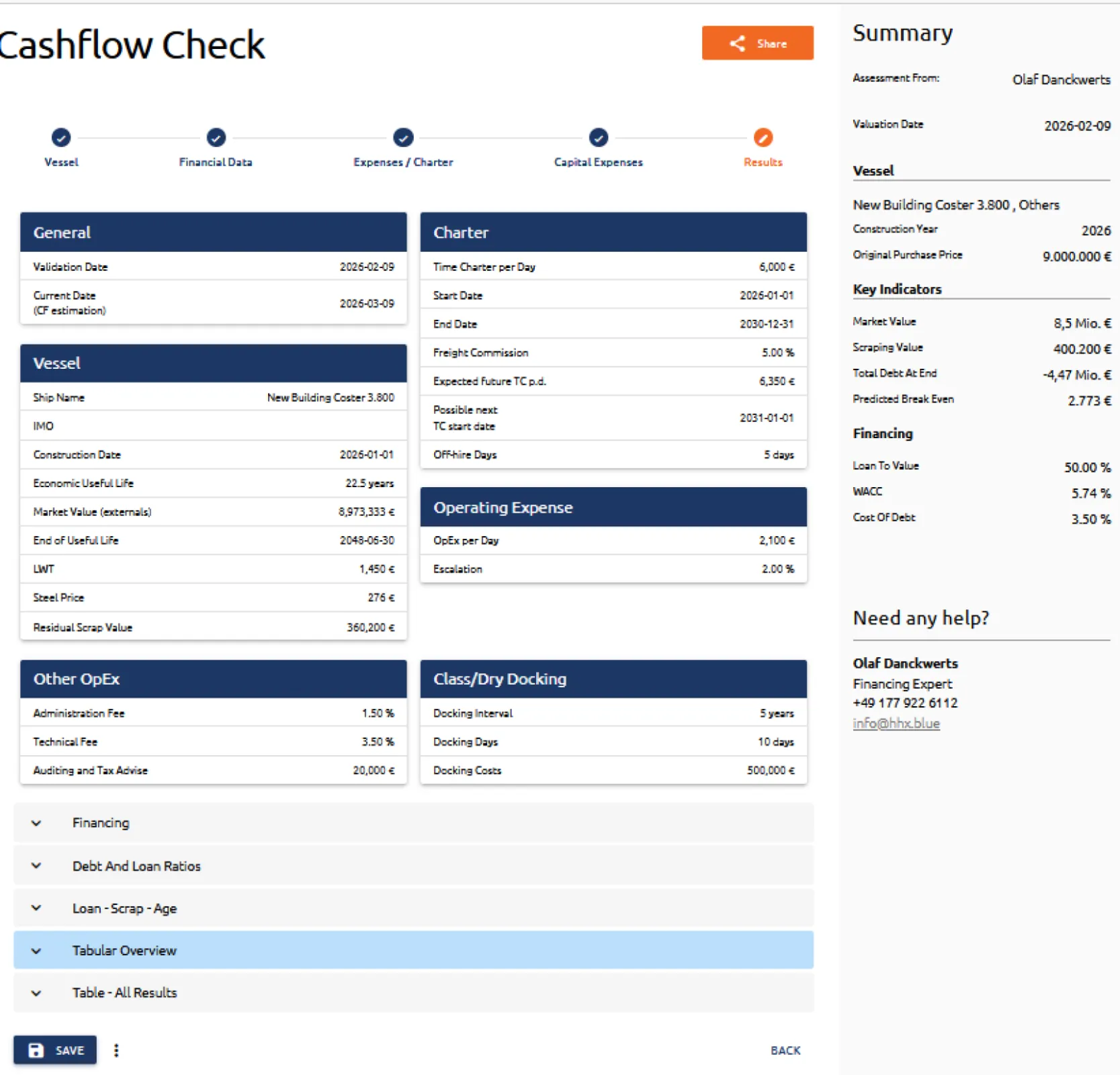Select the Vessel step label
Viewport: 1120px width, 1075px height.
(x=61, y=162)
